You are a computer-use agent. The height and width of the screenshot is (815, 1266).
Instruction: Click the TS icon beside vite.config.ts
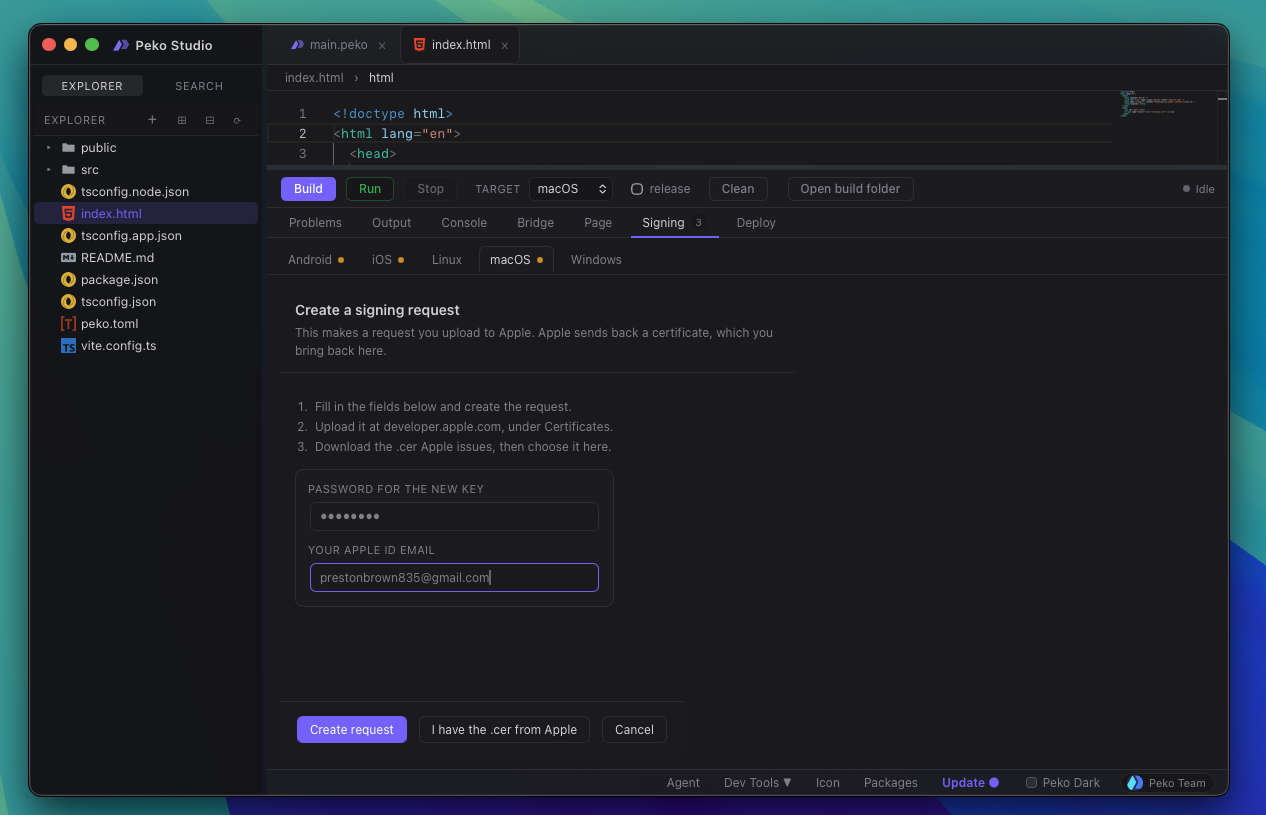[x=68, y=346]
